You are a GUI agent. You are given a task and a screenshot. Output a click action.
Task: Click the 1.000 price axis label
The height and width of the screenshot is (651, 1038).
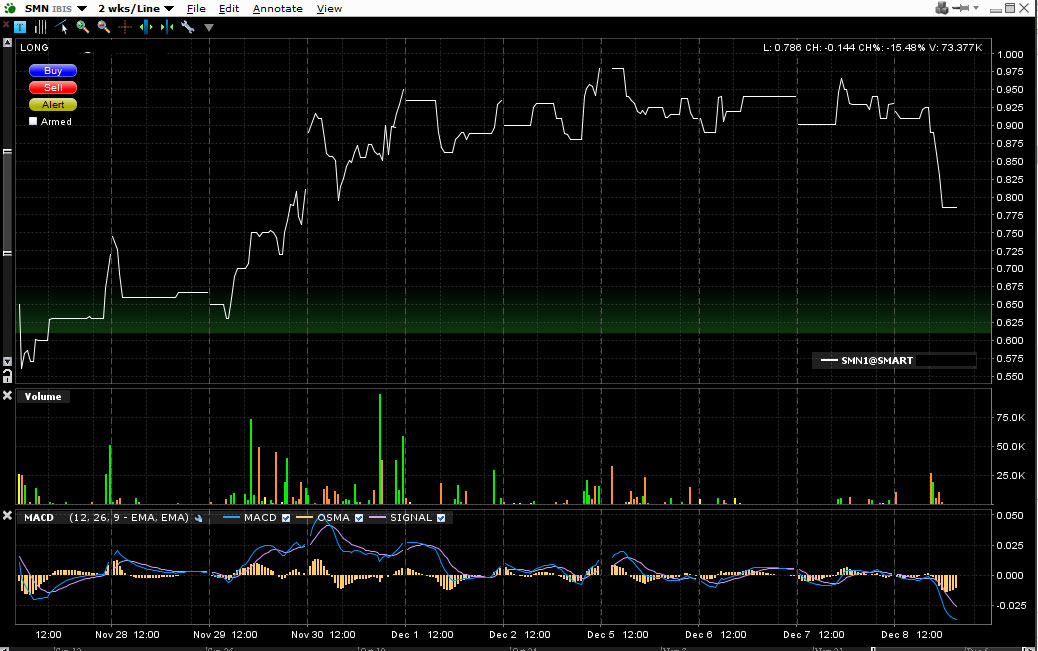(x=1010, y=54)
